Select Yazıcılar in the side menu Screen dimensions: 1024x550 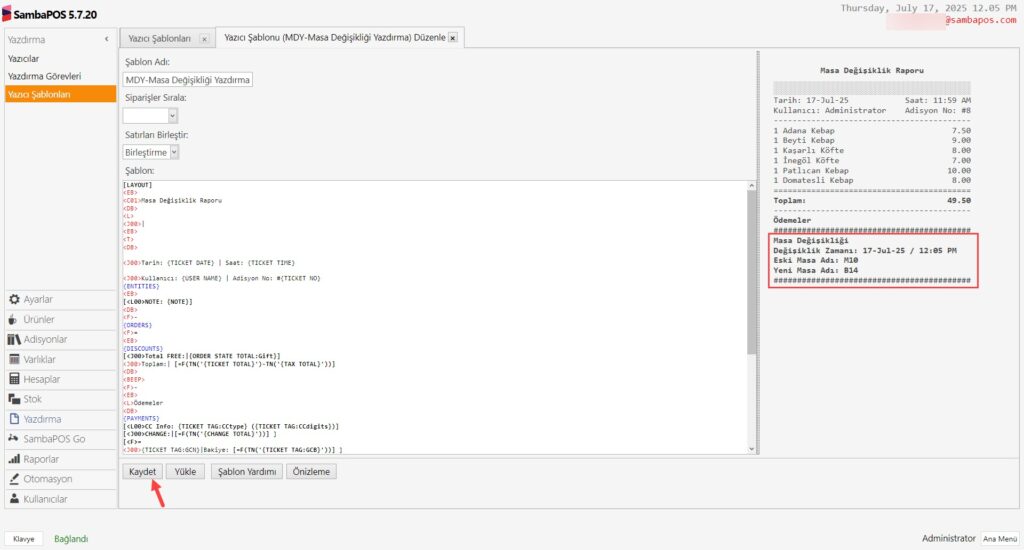point(24,59)
